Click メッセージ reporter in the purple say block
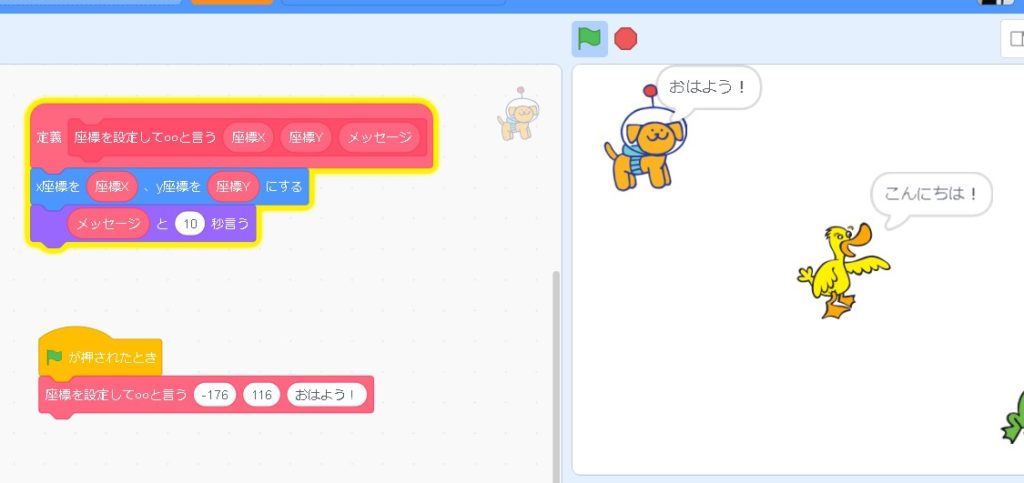Viewport: 1024px width, 483px height. click(x=108, y=224)
